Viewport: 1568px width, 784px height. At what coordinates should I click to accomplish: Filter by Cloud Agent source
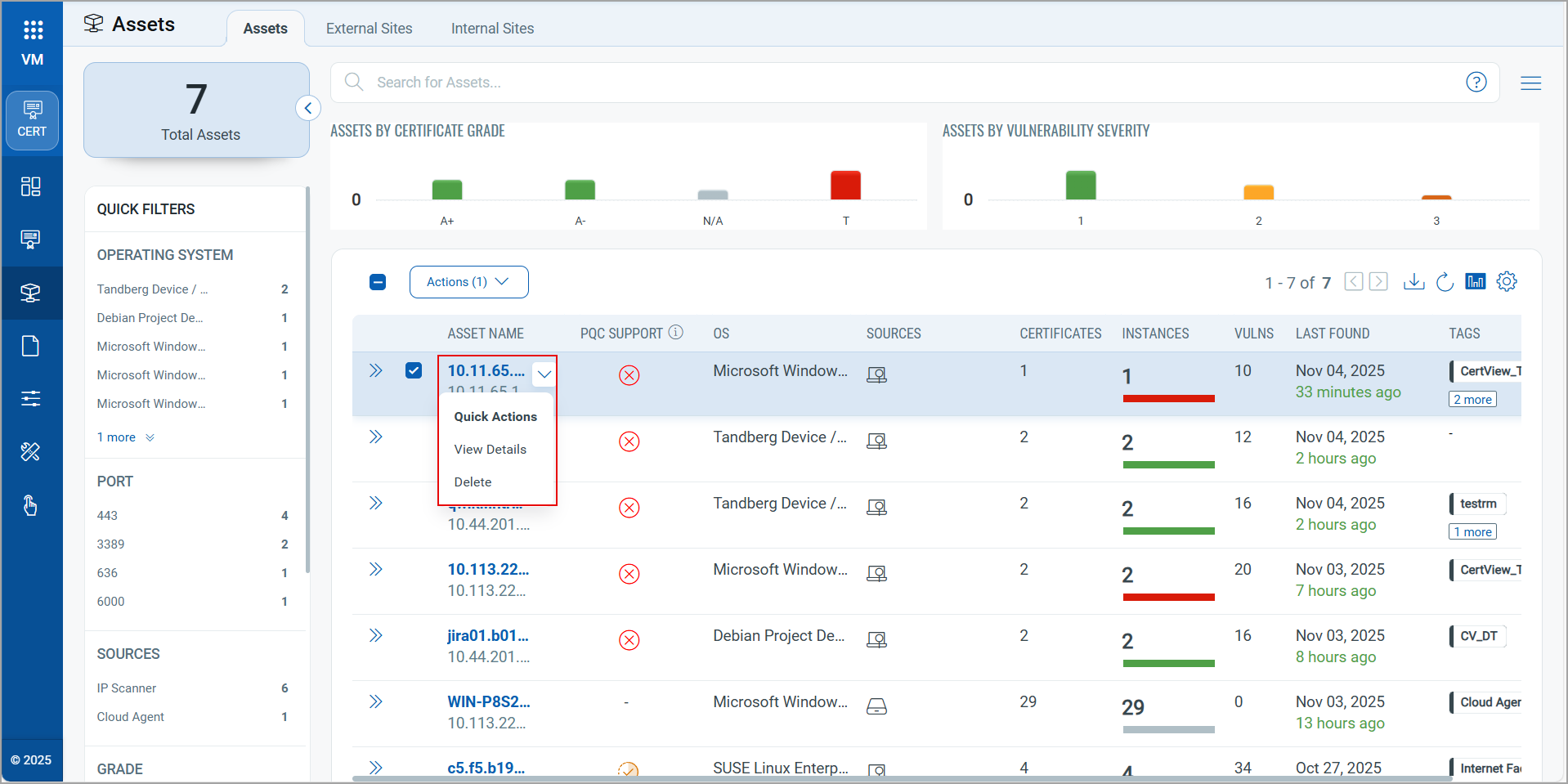131,717
